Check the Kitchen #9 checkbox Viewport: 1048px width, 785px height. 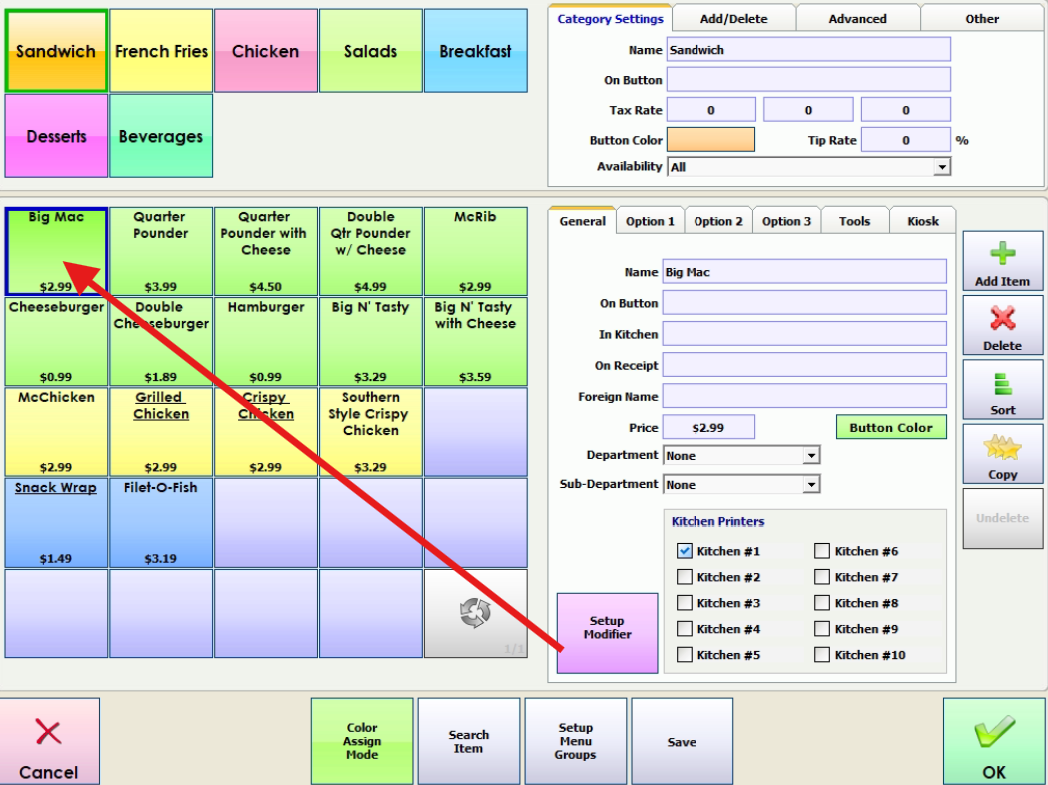coord(822,629)
